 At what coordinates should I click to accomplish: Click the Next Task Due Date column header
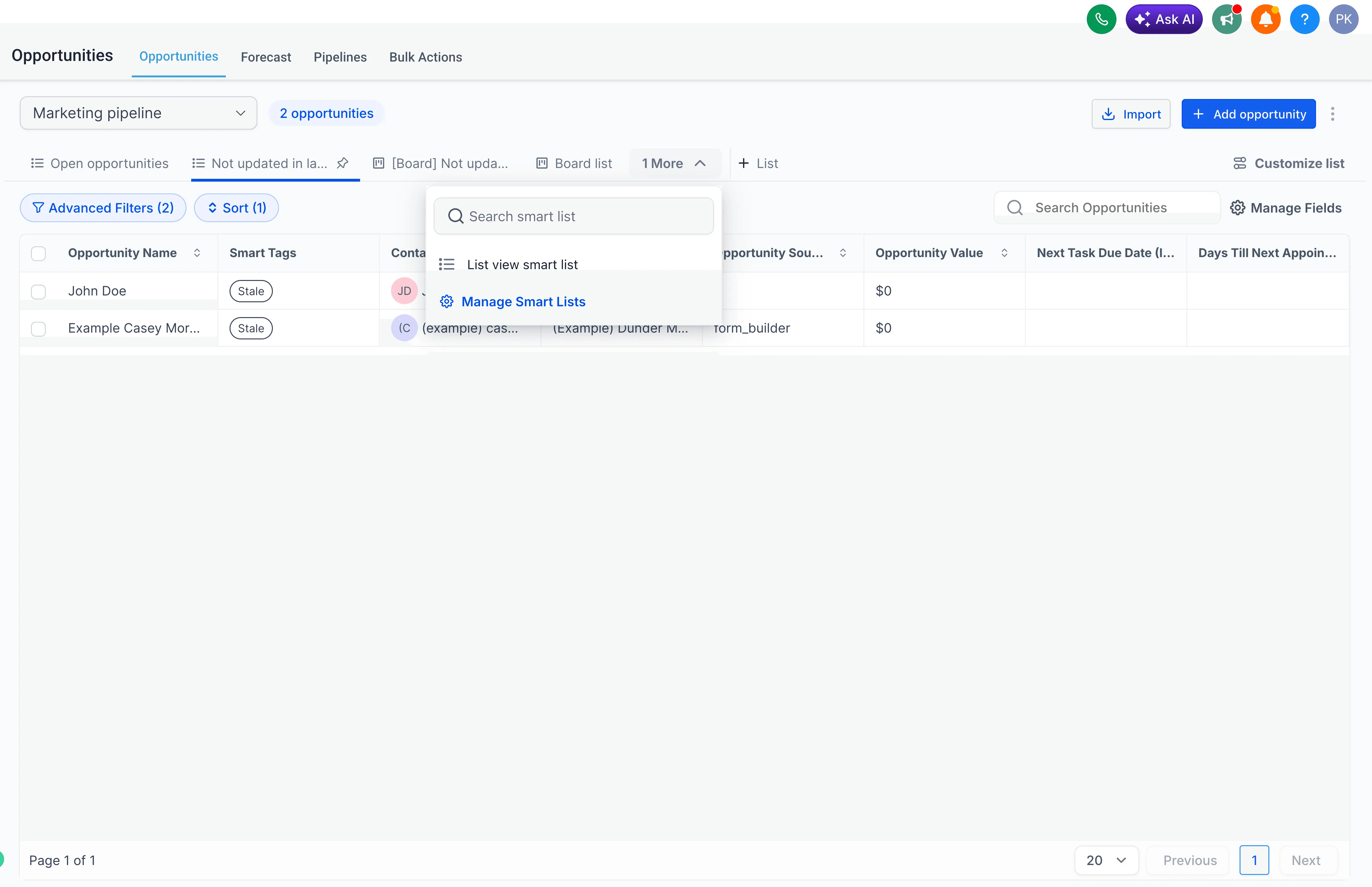[1105, 253]
